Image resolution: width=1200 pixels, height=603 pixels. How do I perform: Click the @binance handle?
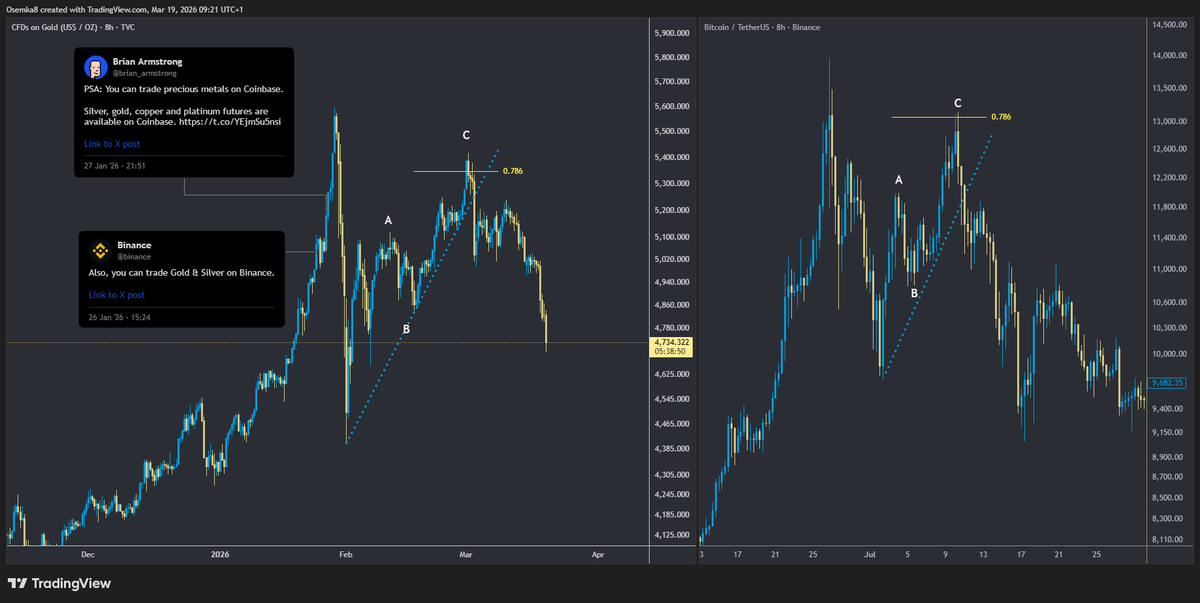click(x=134, y=257)
